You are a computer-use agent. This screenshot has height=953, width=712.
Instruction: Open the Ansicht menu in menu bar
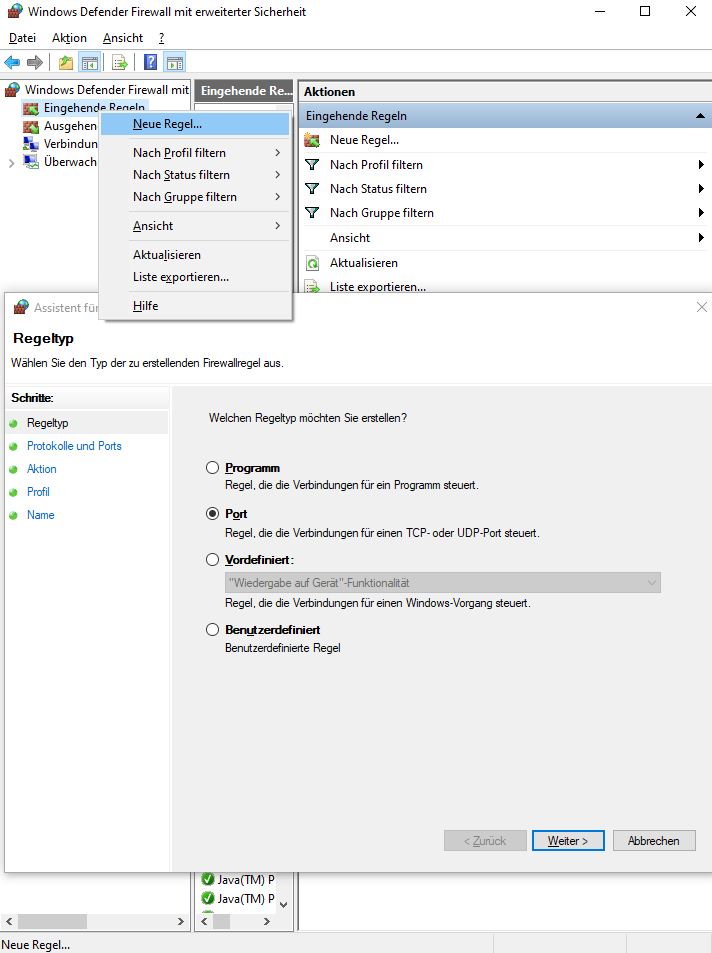(123, 38)
